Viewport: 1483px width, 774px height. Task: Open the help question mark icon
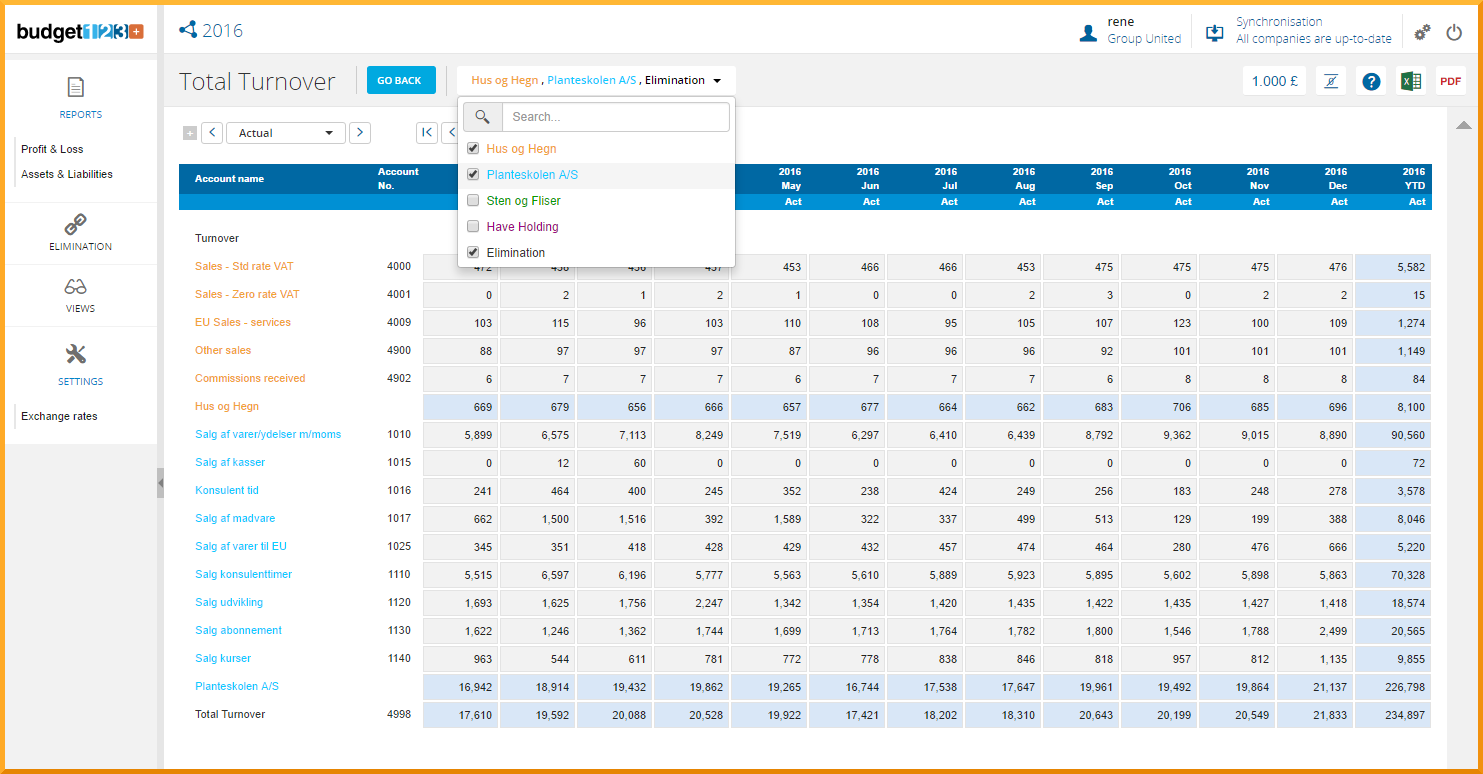(x=1371, y=81)
